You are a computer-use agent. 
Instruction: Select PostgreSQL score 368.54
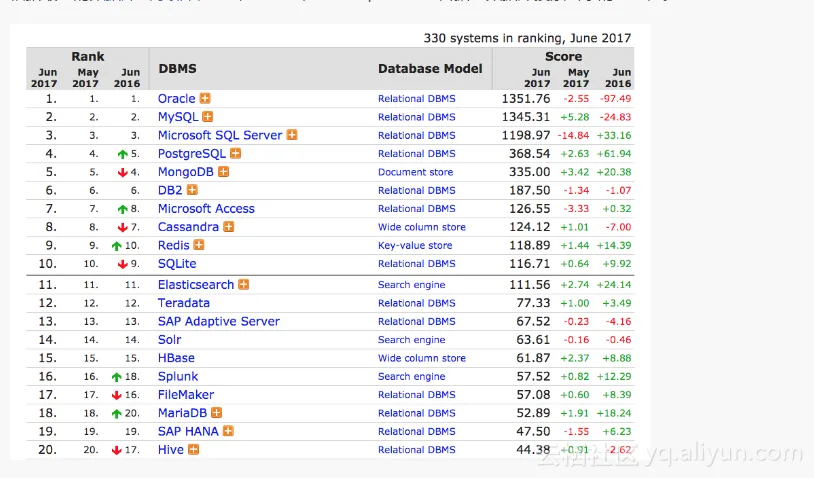pos(530,154)
